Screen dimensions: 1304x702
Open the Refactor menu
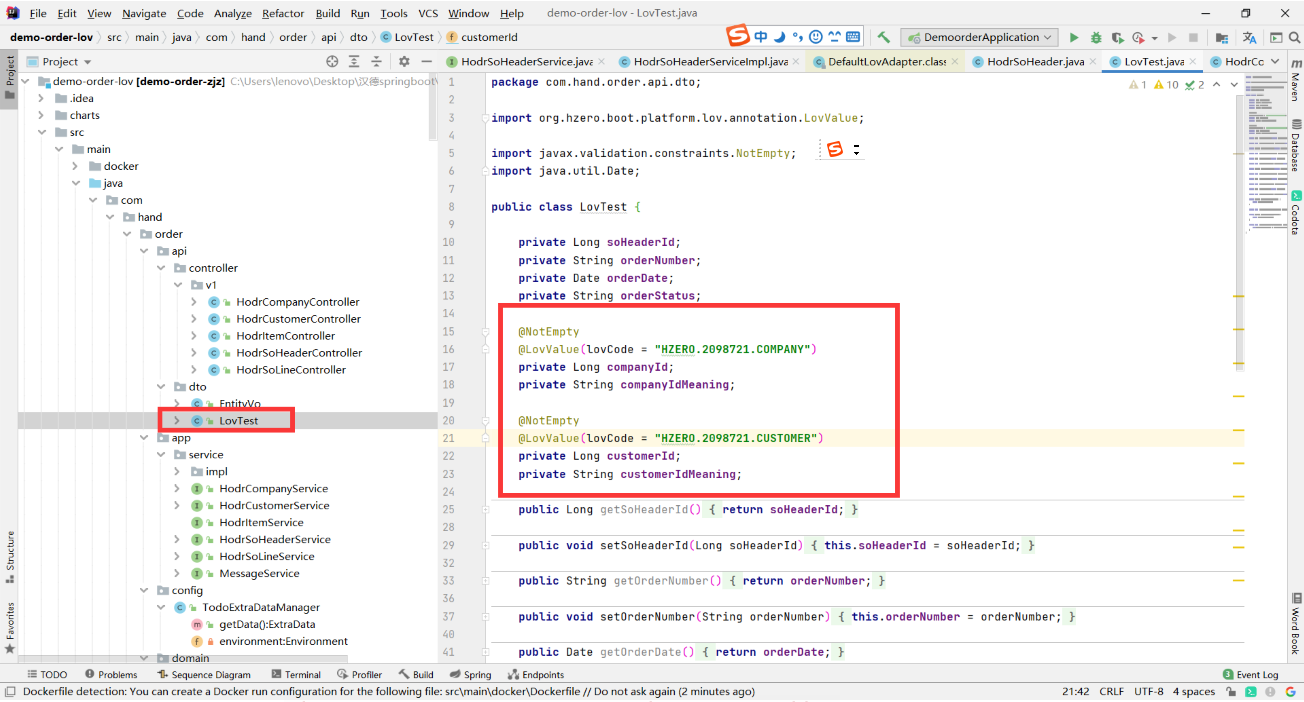283,13
